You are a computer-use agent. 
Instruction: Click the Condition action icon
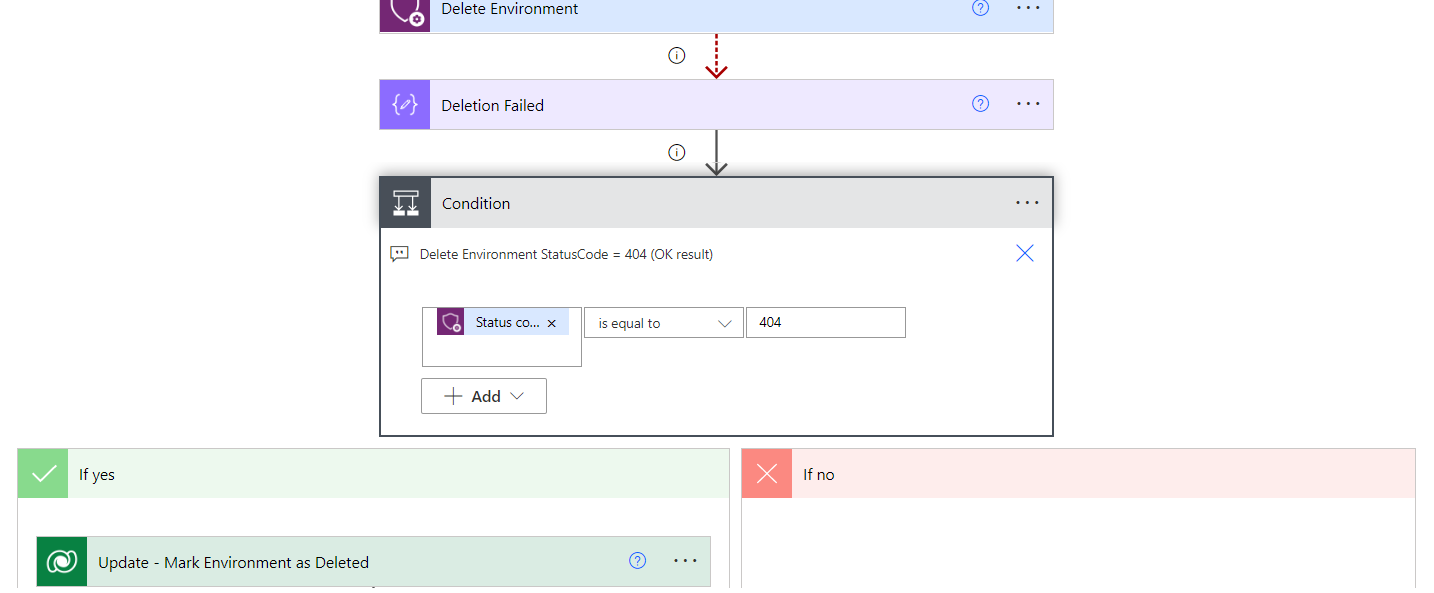pos(404,202)
